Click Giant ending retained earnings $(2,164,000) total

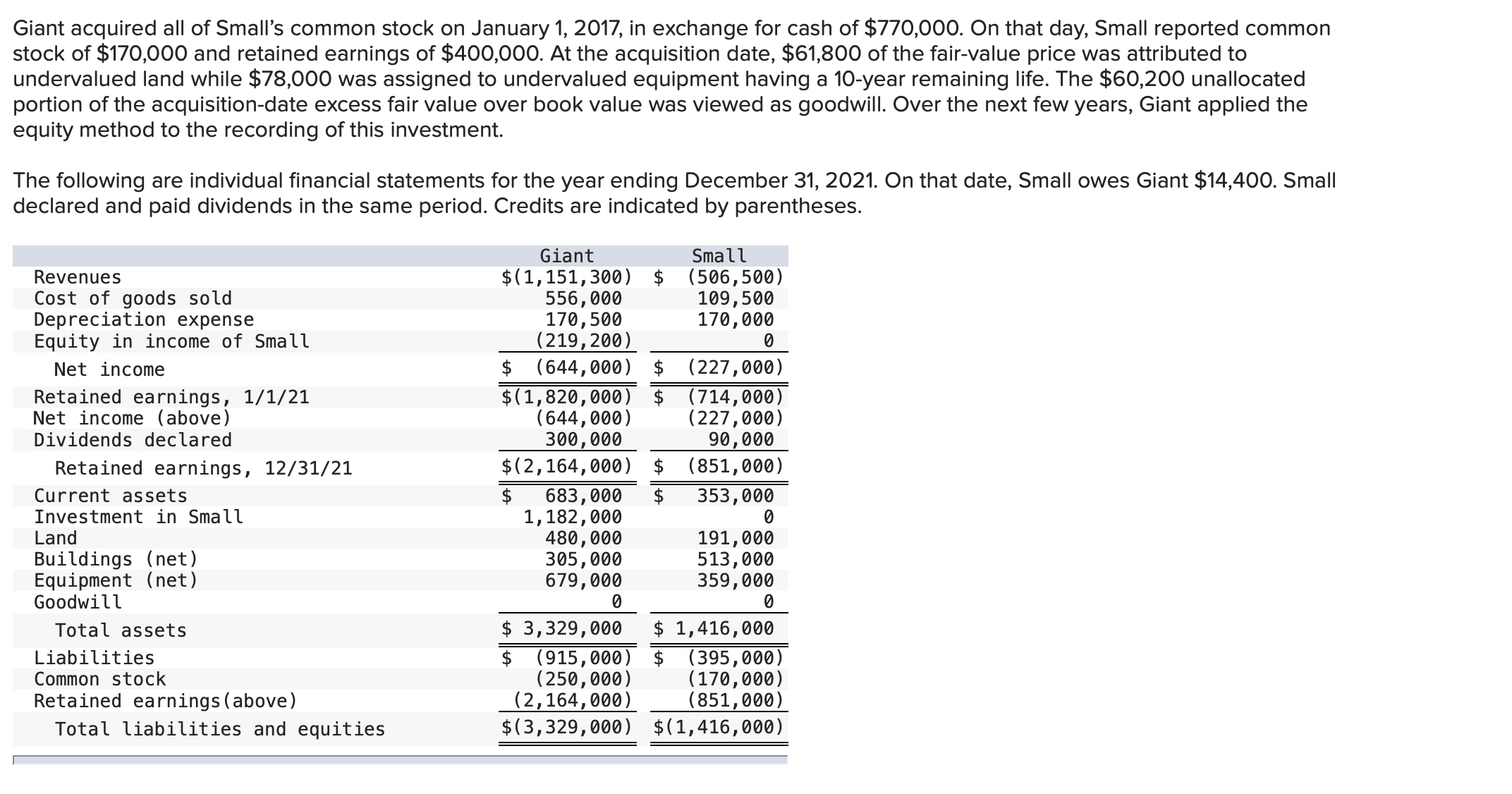point(567,466)
